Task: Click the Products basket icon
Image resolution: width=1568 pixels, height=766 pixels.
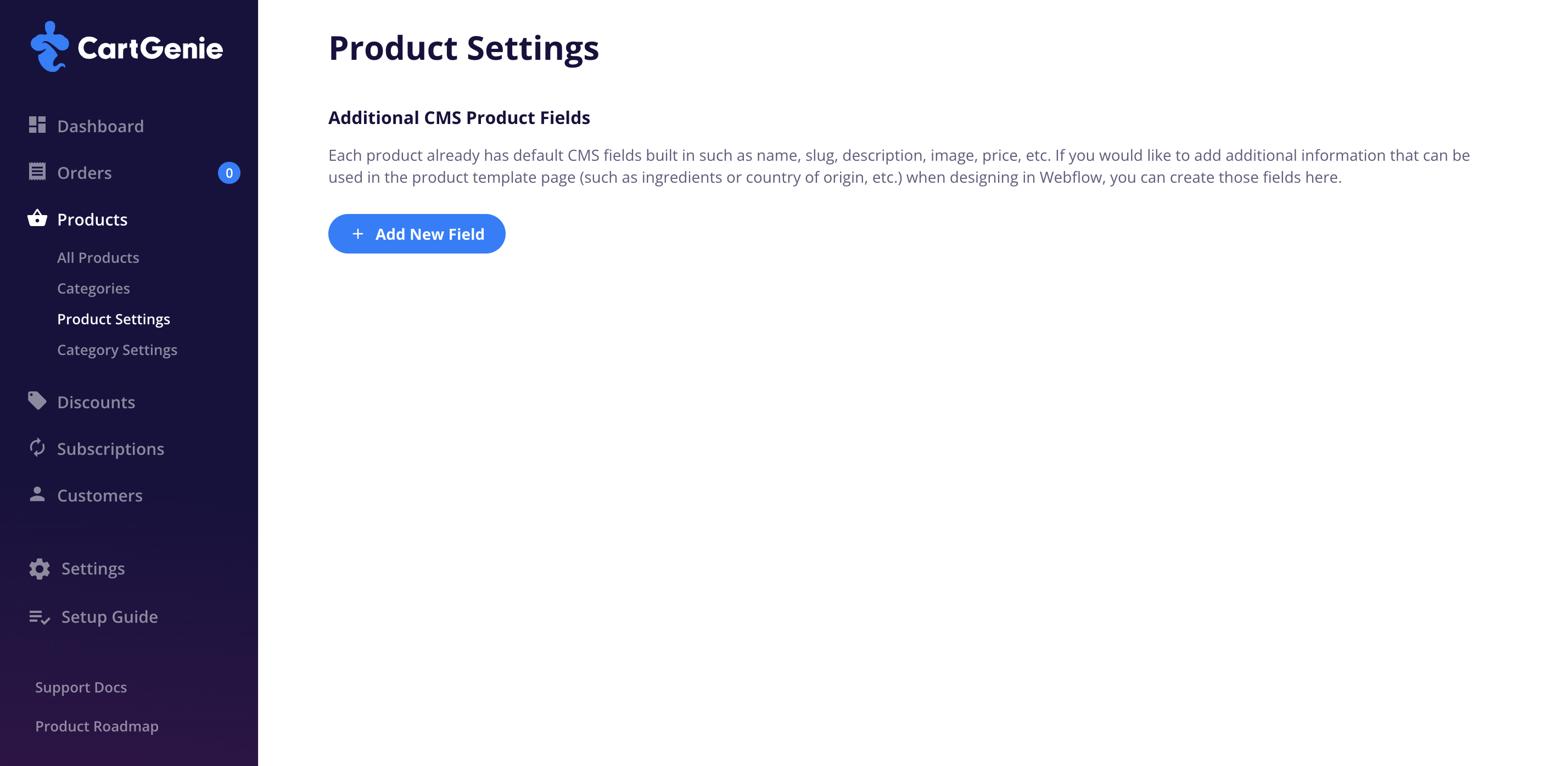Action: tap(37, 218)
